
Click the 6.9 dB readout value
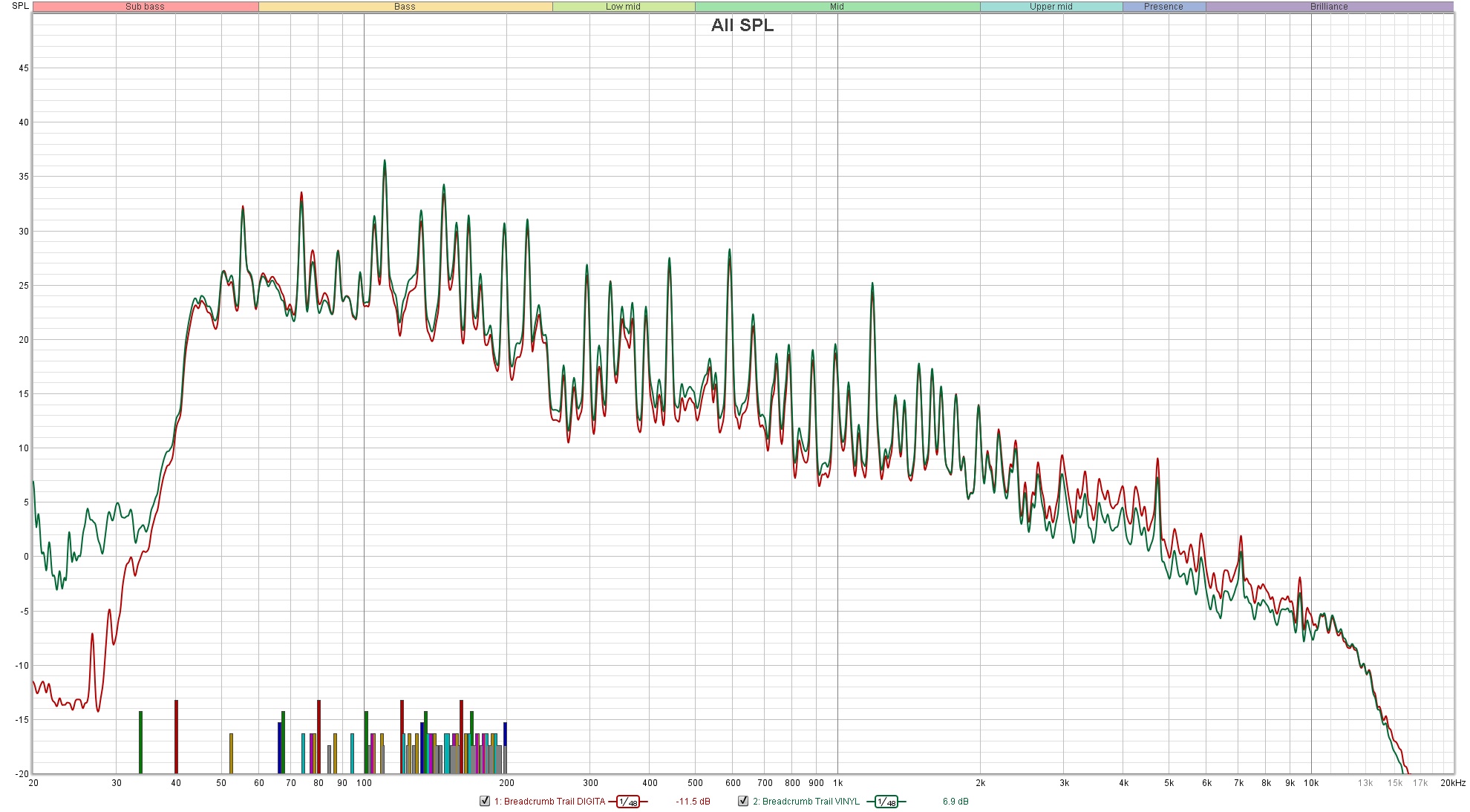pos(955,802)
